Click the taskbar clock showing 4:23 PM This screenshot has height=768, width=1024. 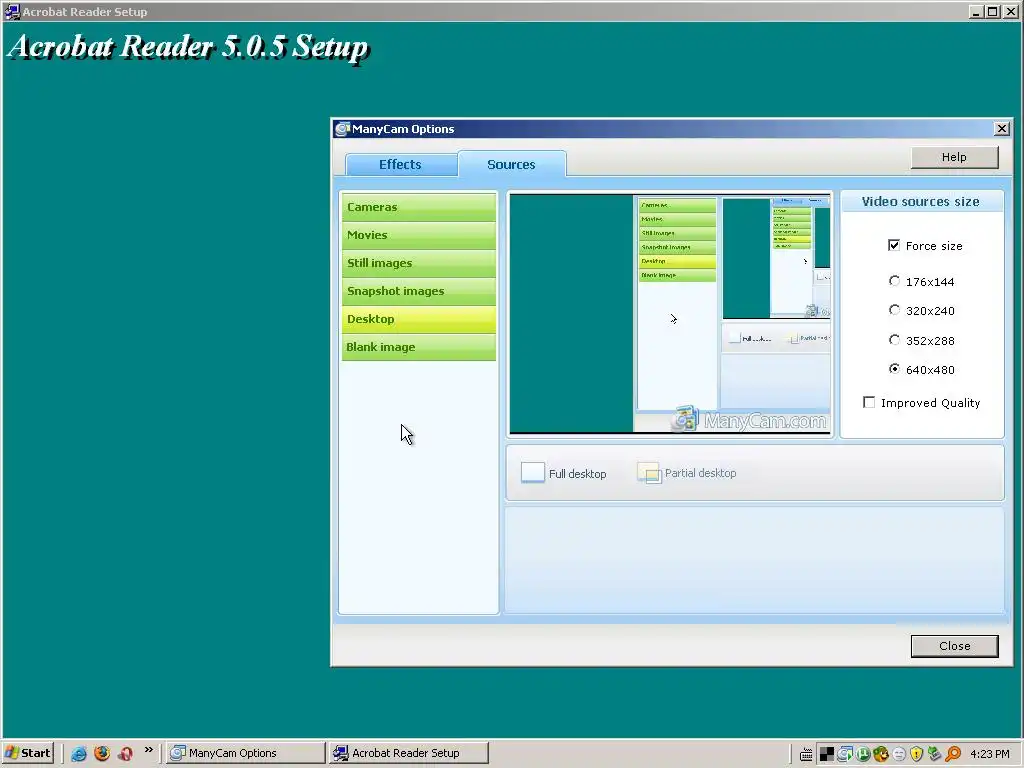tap(990, 754)
